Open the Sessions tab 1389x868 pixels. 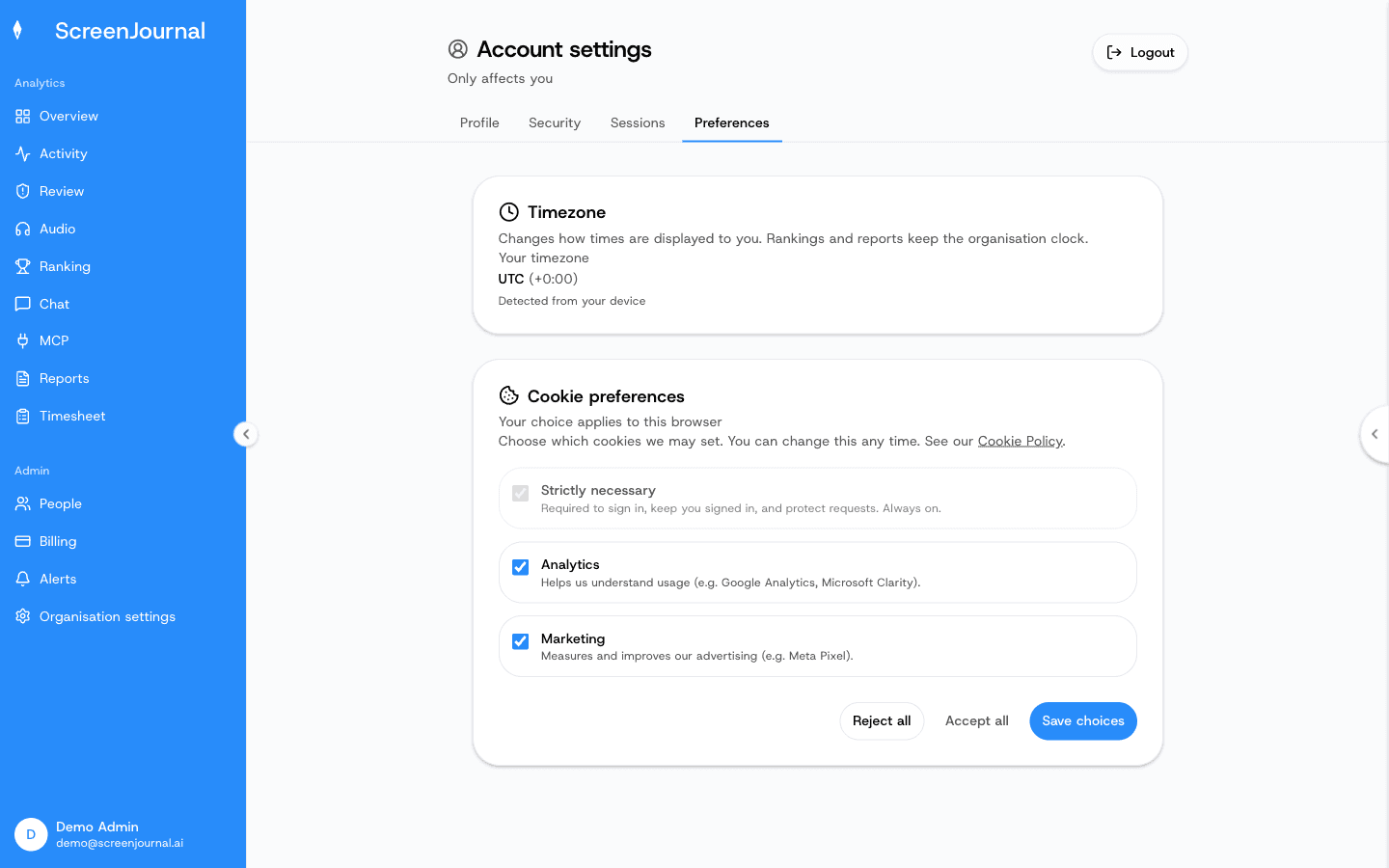click(638, 122)
